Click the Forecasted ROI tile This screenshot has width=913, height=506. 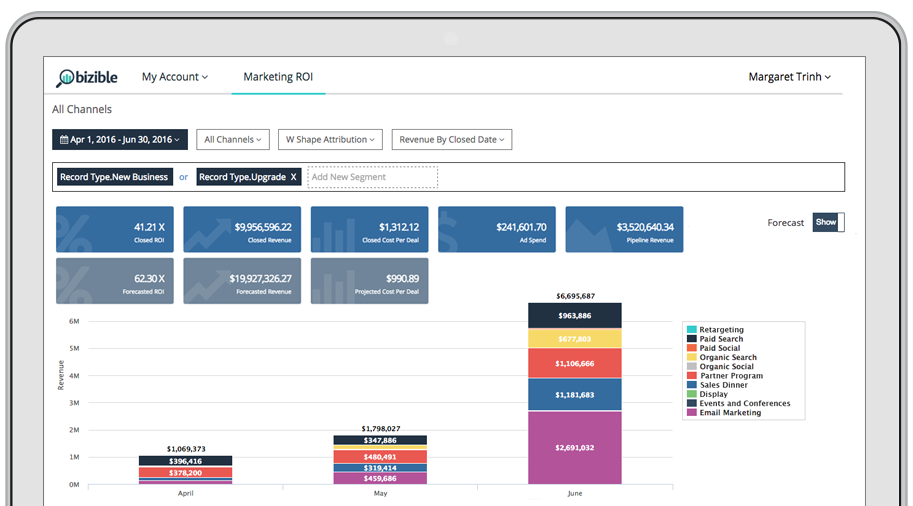[115, 281]
